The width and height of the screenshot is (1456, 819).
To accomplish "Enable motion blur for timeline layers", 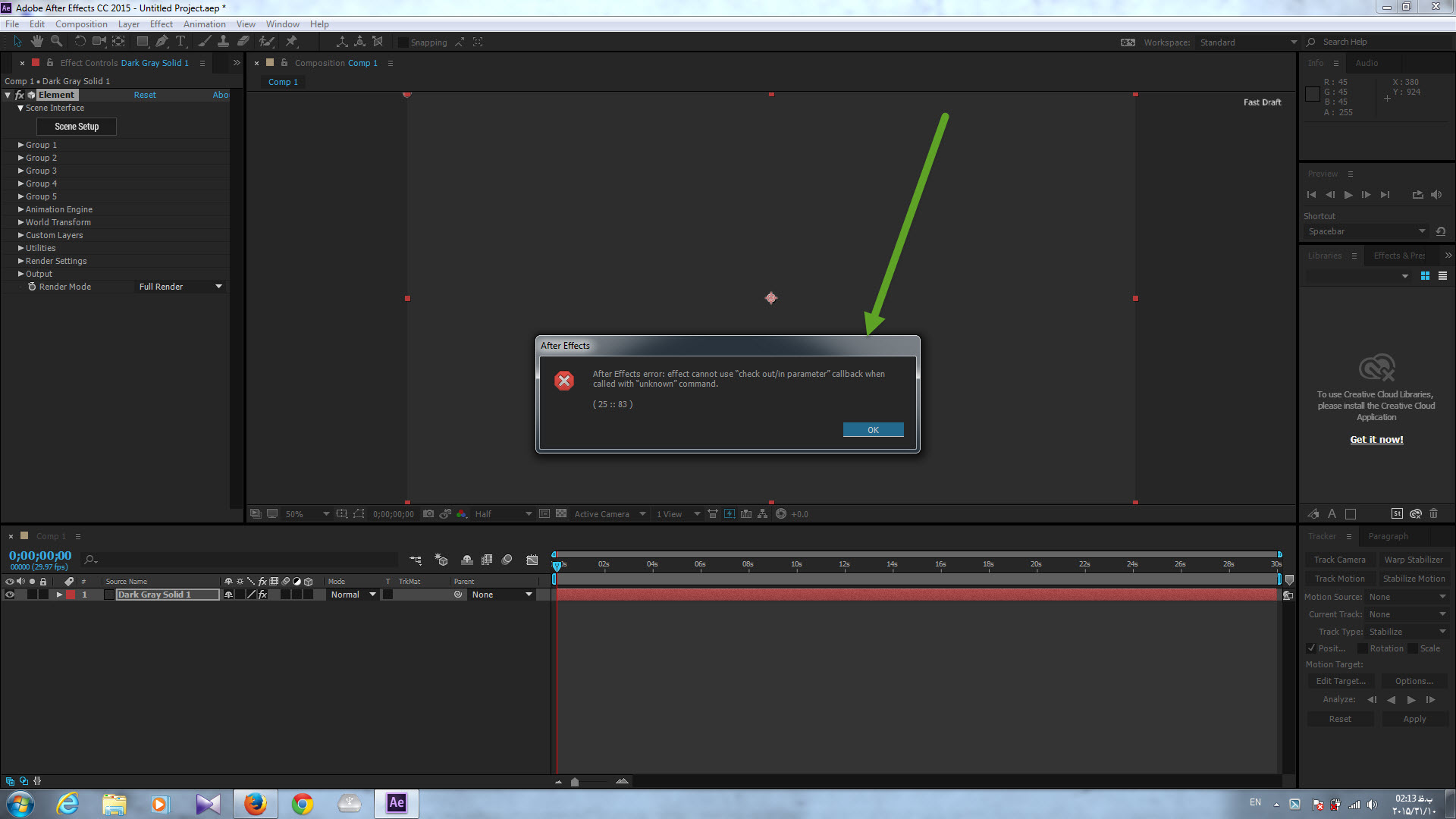I will pyautogui.click(x=507, y=560).
